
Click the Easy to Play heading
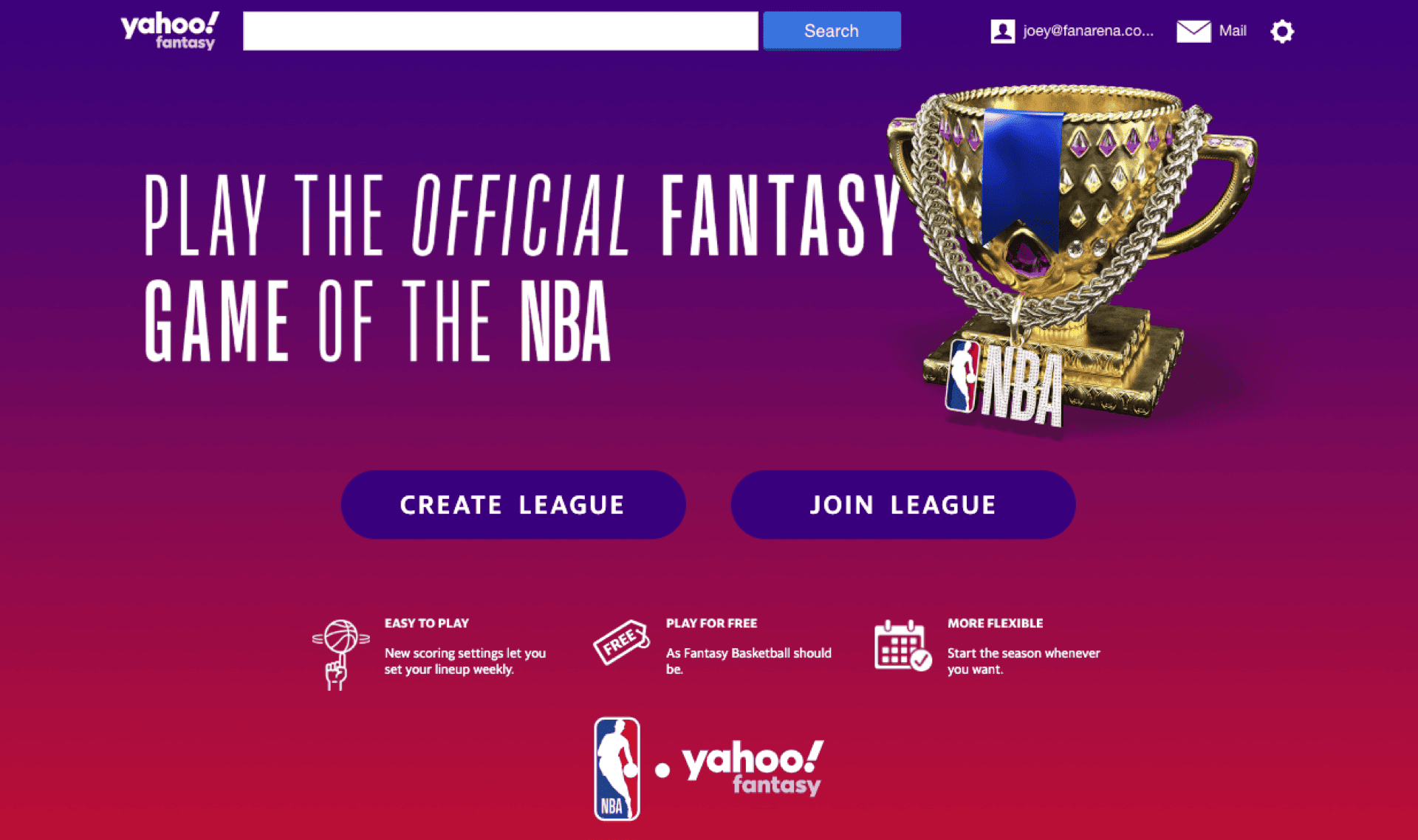(x=426, y=623)
